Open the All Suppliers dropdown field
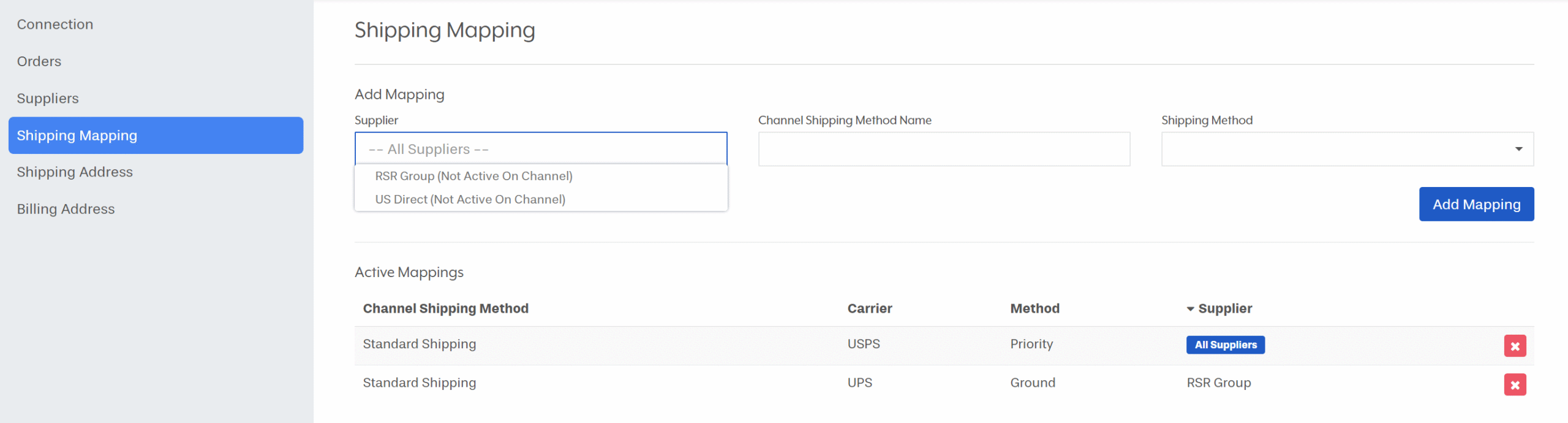Image resolution: width=1568 pixels, height=423 pixels. coord(540,149)
